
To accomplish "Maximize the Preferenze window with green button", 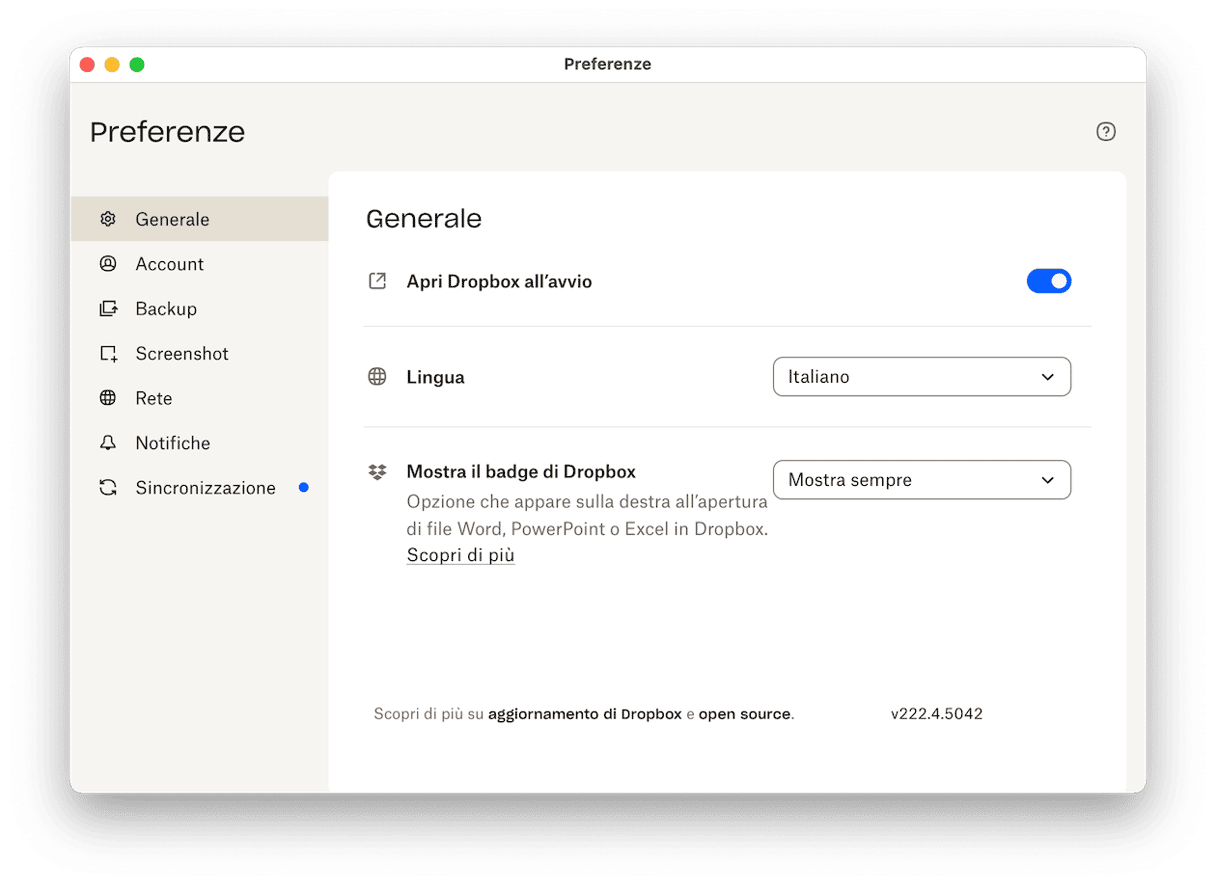I will [137, 64].
